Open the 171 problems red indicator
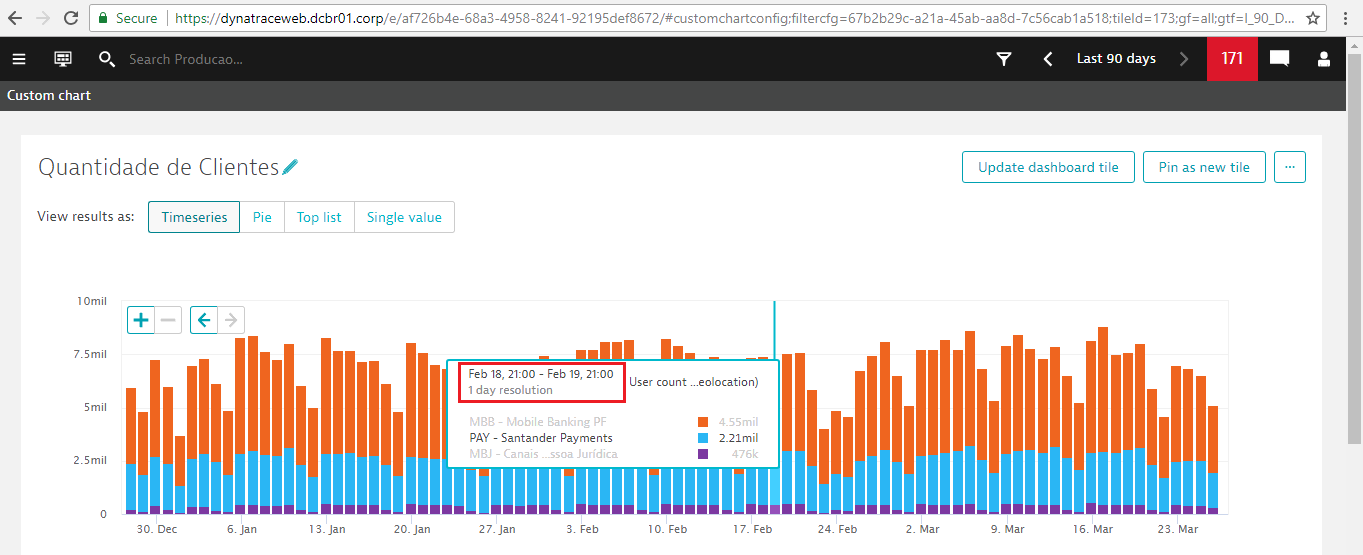 [x=1231, y=59]
